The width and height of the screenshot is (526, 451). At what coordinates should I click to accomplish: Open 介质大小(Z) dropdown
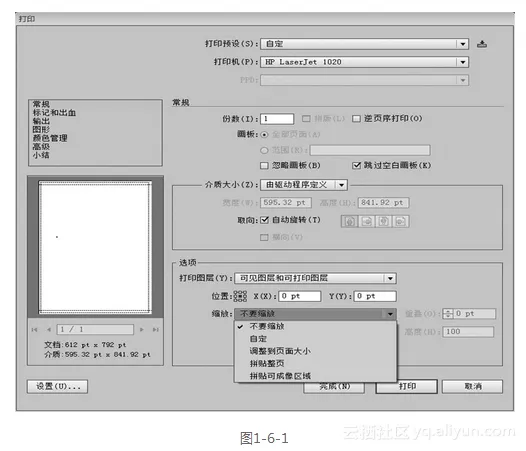click(x=304, y=185)
